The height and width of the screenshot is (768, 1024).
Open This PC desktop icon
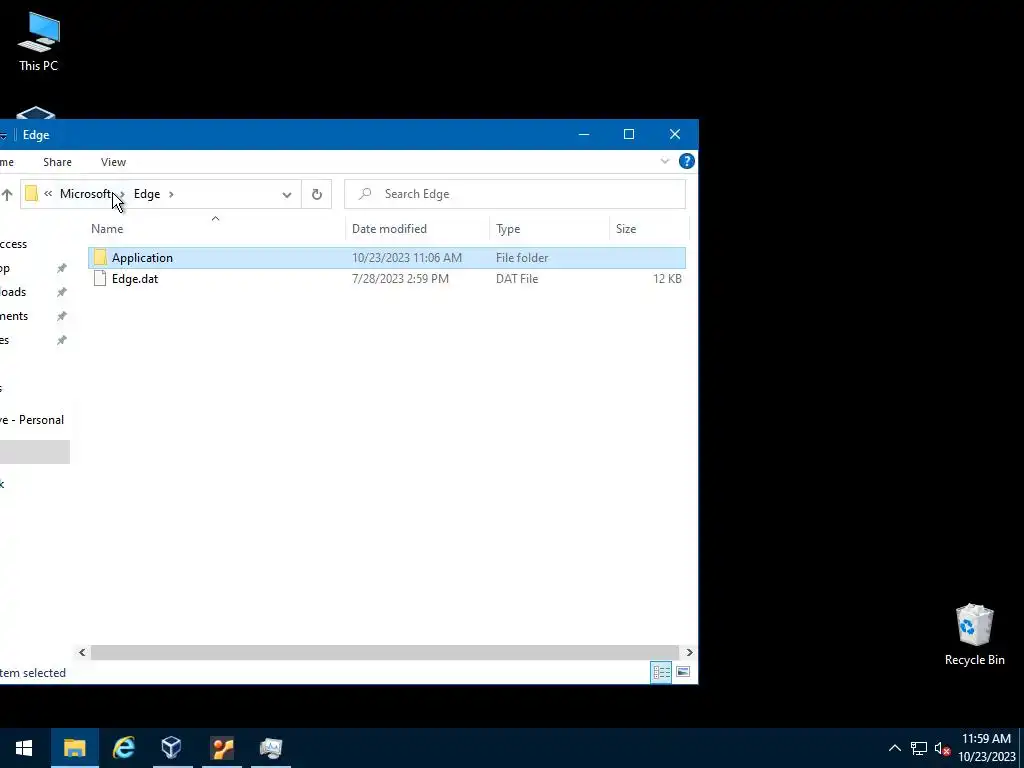pos(39,41)
